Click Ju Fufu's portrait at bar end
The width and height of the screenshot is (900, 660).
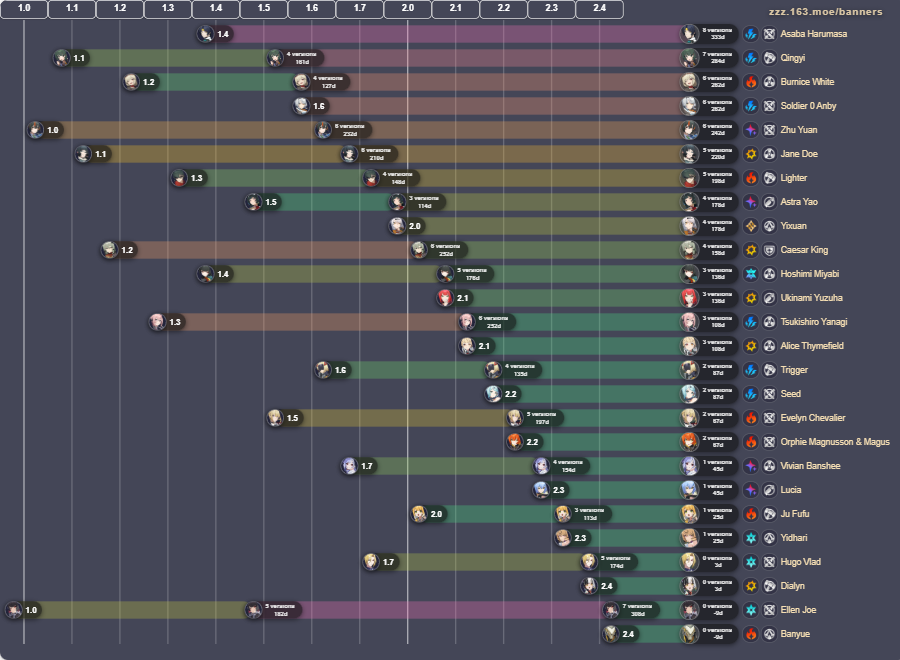coord(689,514)
